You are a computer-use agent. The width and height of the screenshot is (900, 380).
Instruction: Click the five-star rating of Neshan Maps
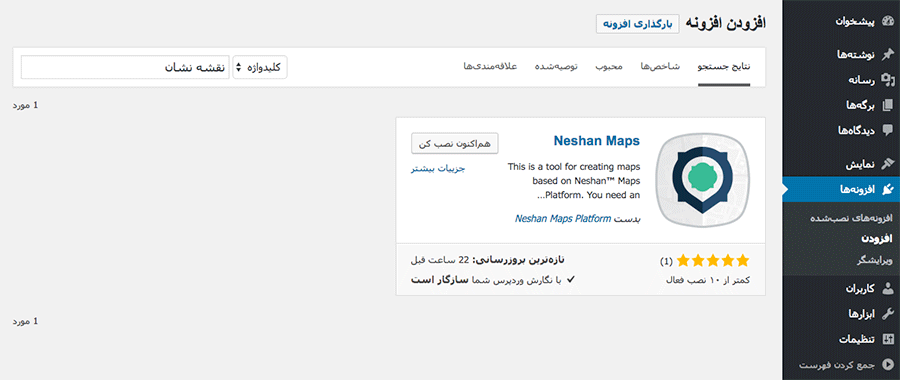713,261
